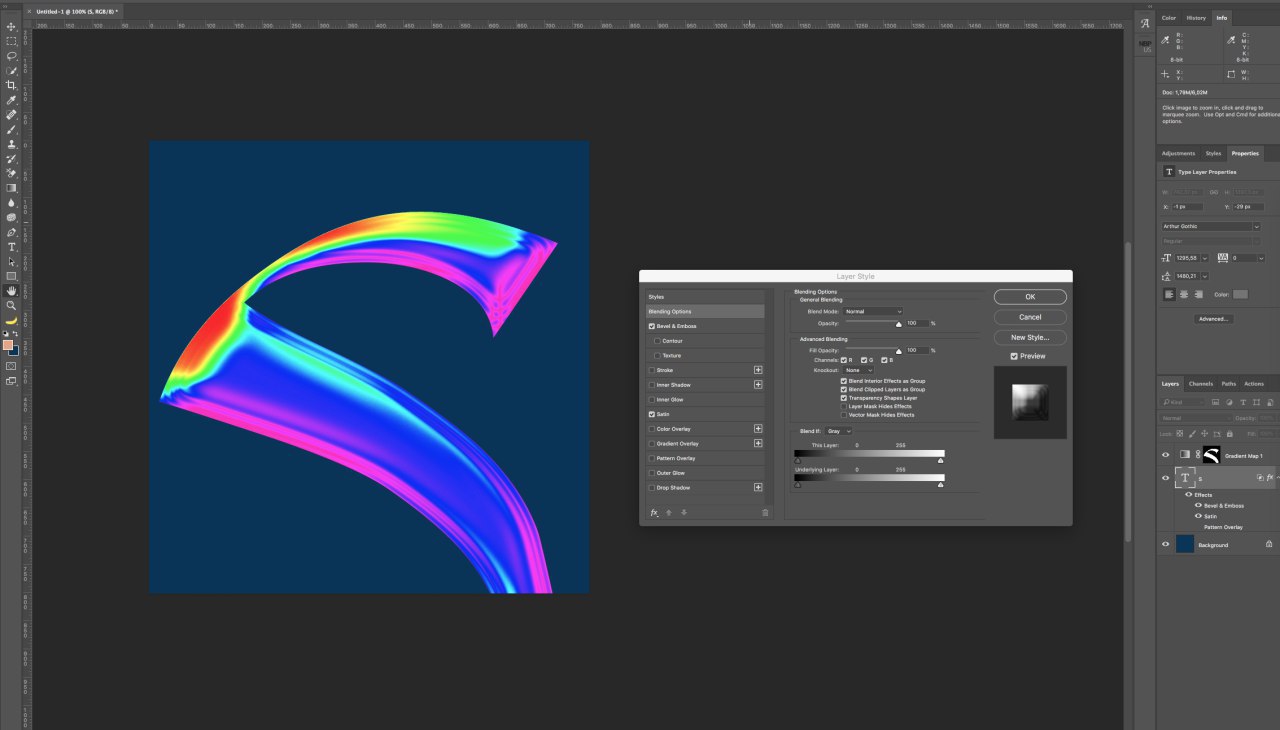Click the banana icon in the toolbar

[12, 320]
